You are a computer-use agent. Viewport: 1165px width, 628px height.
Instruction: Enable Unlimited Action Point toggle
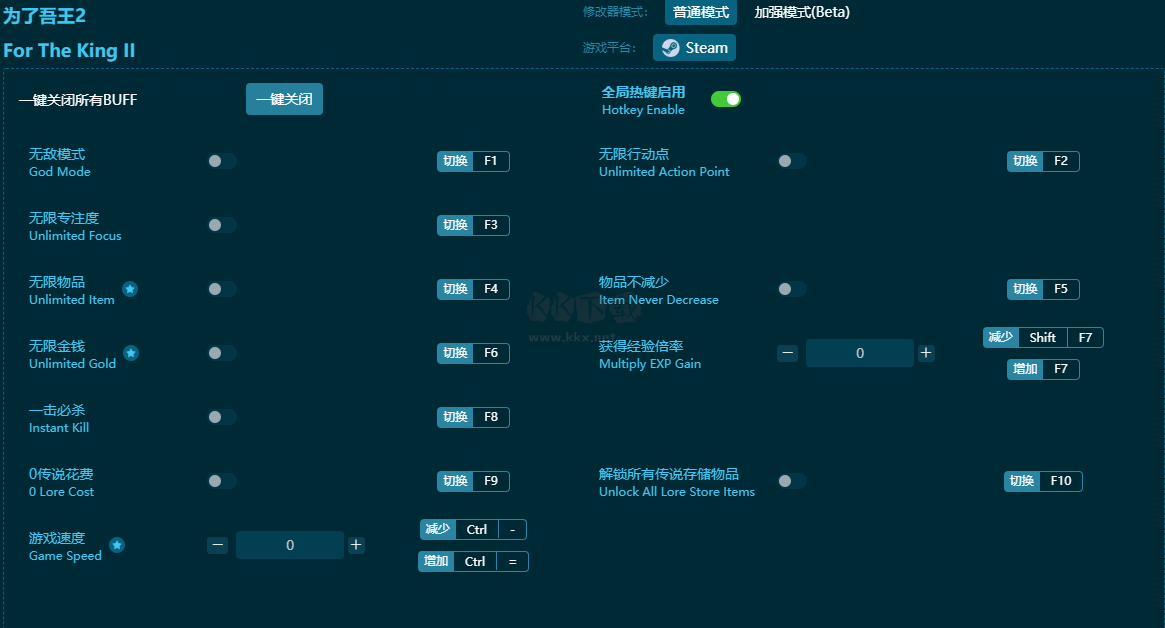(792, 161)
